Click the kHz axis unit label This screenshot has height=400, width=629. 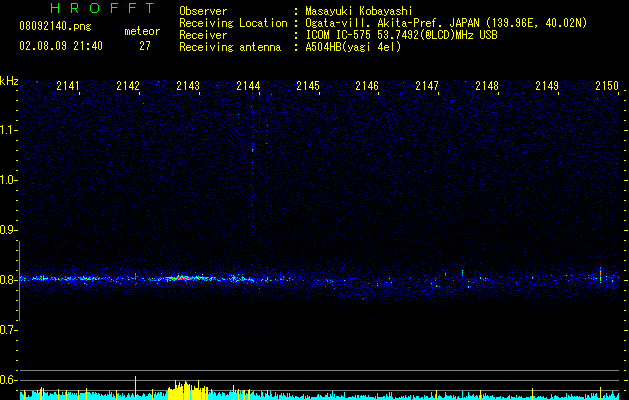(9, 81)
